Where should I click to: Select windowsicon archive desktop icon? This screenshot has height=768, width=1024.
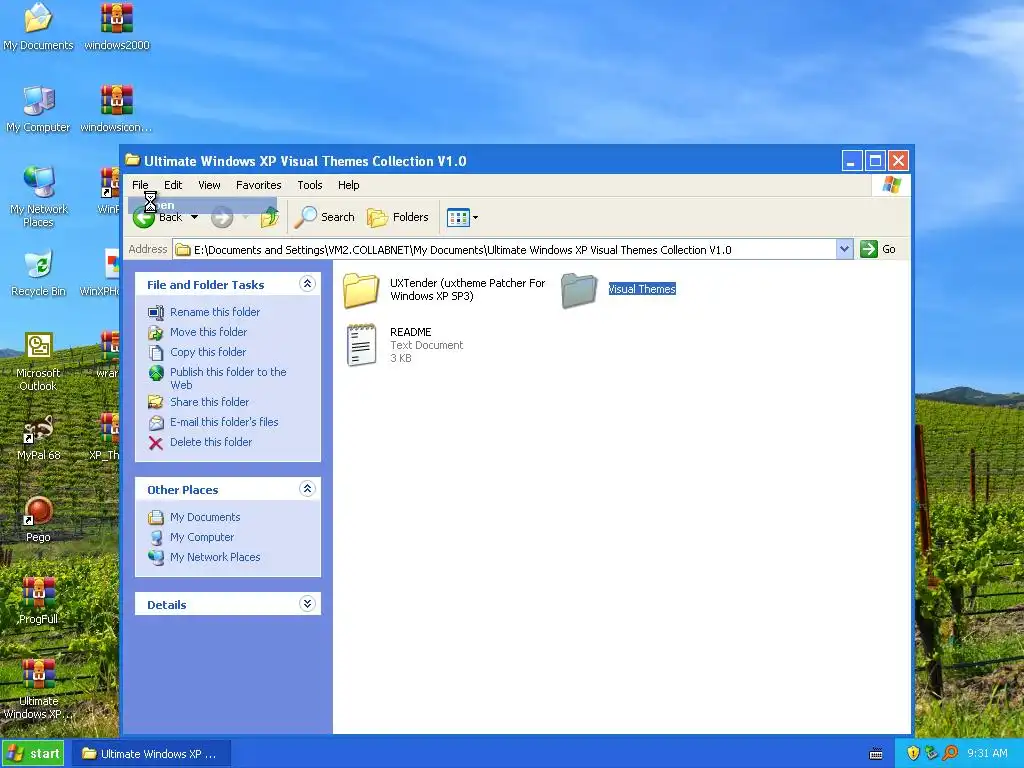[117, 101]
